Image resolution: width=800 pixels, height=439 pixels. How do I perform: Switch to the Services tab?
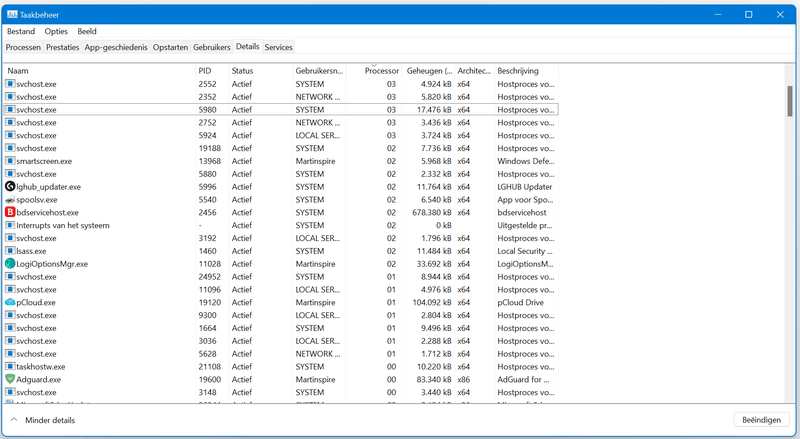pyautogui.click(x=278, y=47)
